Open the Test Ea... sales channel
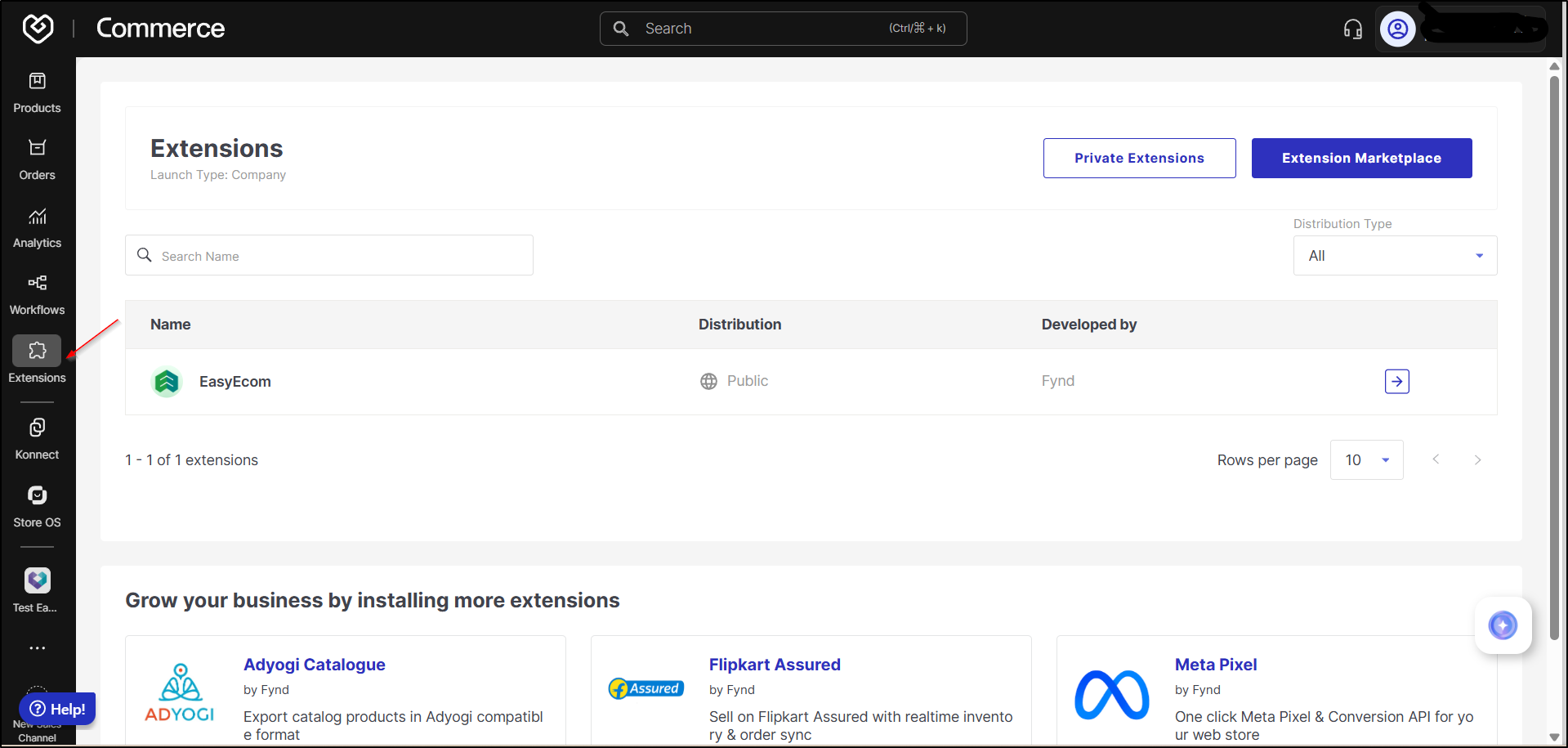 37,590
